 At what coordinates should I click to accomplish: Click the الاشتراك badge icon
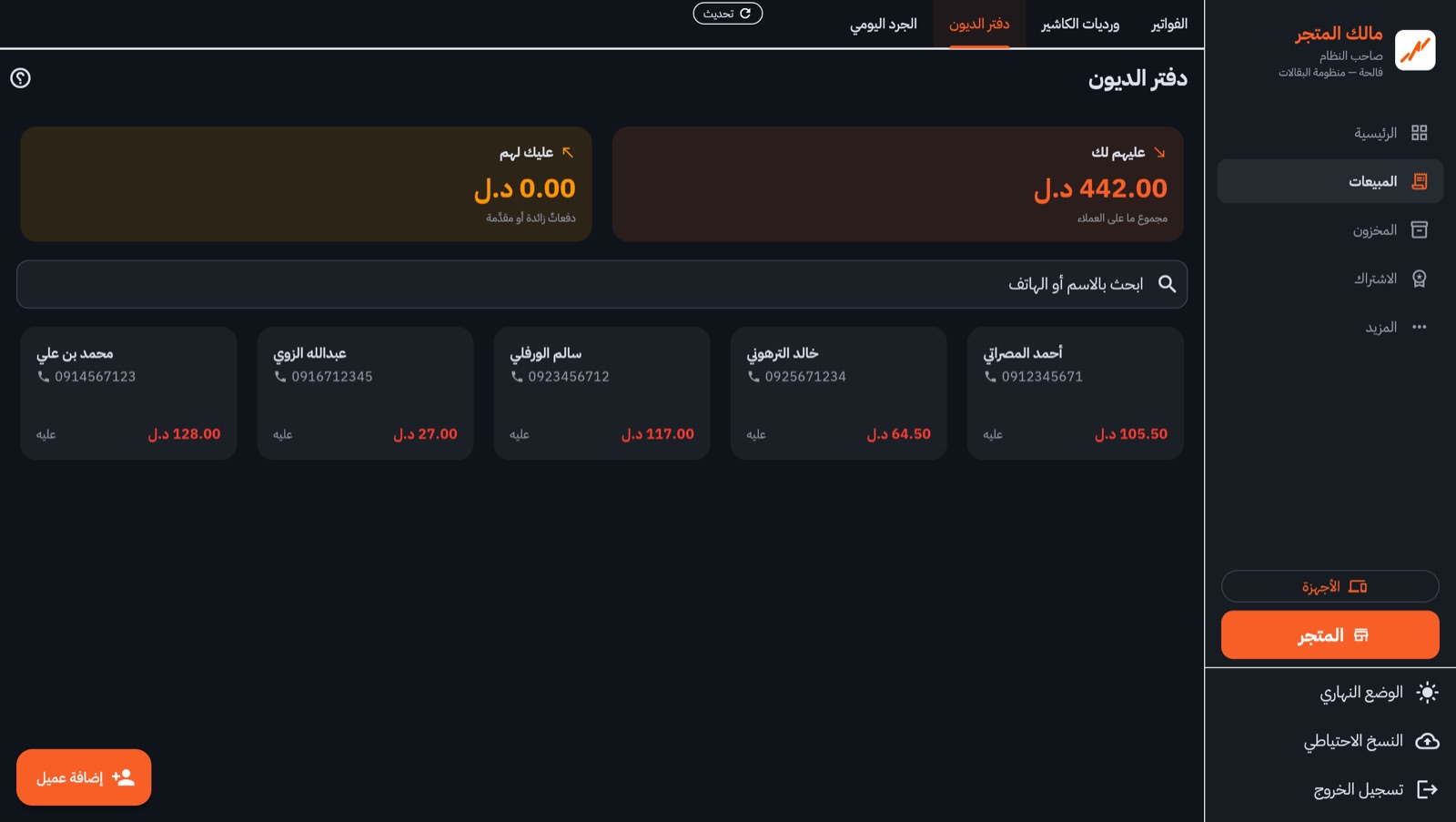click(1420, 279)
